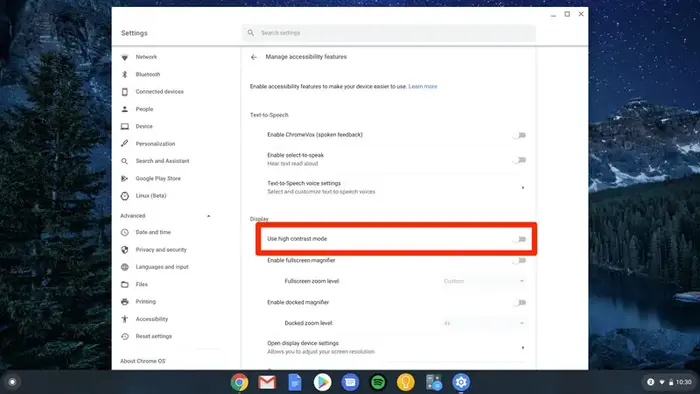Open Fullscreen zoom level dropdown

click(484, 281)
